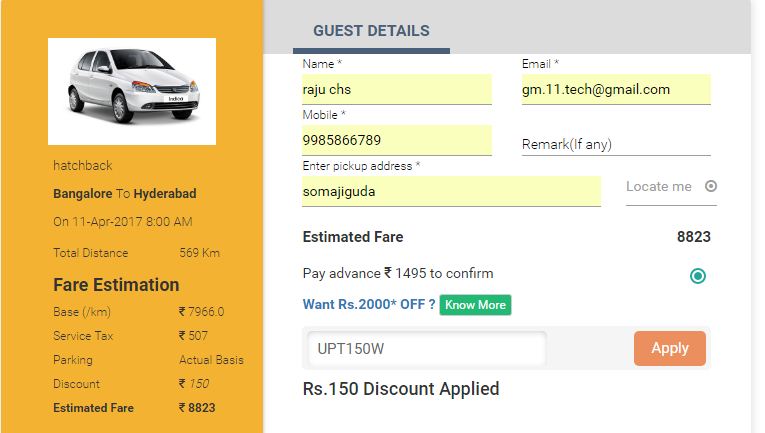765x433 pixels.
Task: Click the Mobile number field
Action: click(396, 140)
